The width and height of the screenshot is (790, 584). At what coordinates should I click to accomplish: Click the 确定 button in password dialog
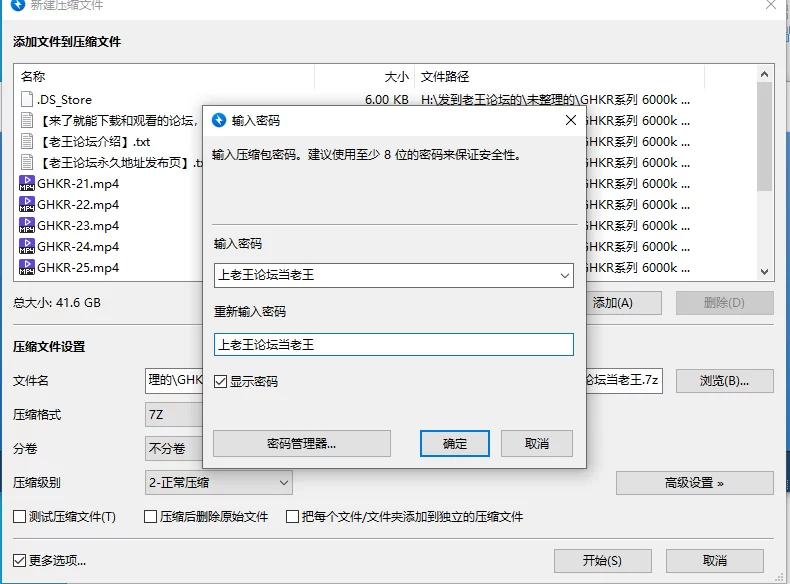point(454,443)
